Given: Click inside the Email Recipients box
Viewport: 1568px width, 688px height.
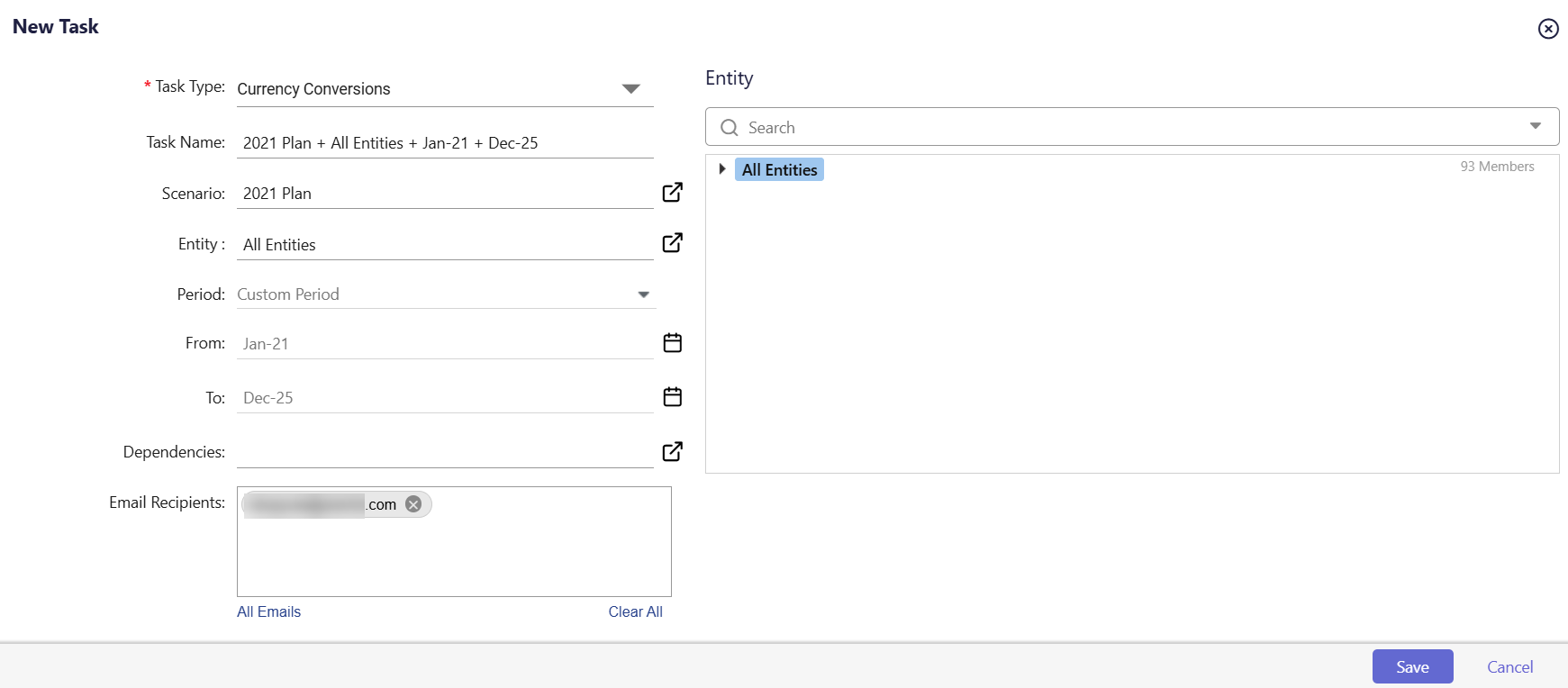Looking at the screenshot, I should 454,558.
